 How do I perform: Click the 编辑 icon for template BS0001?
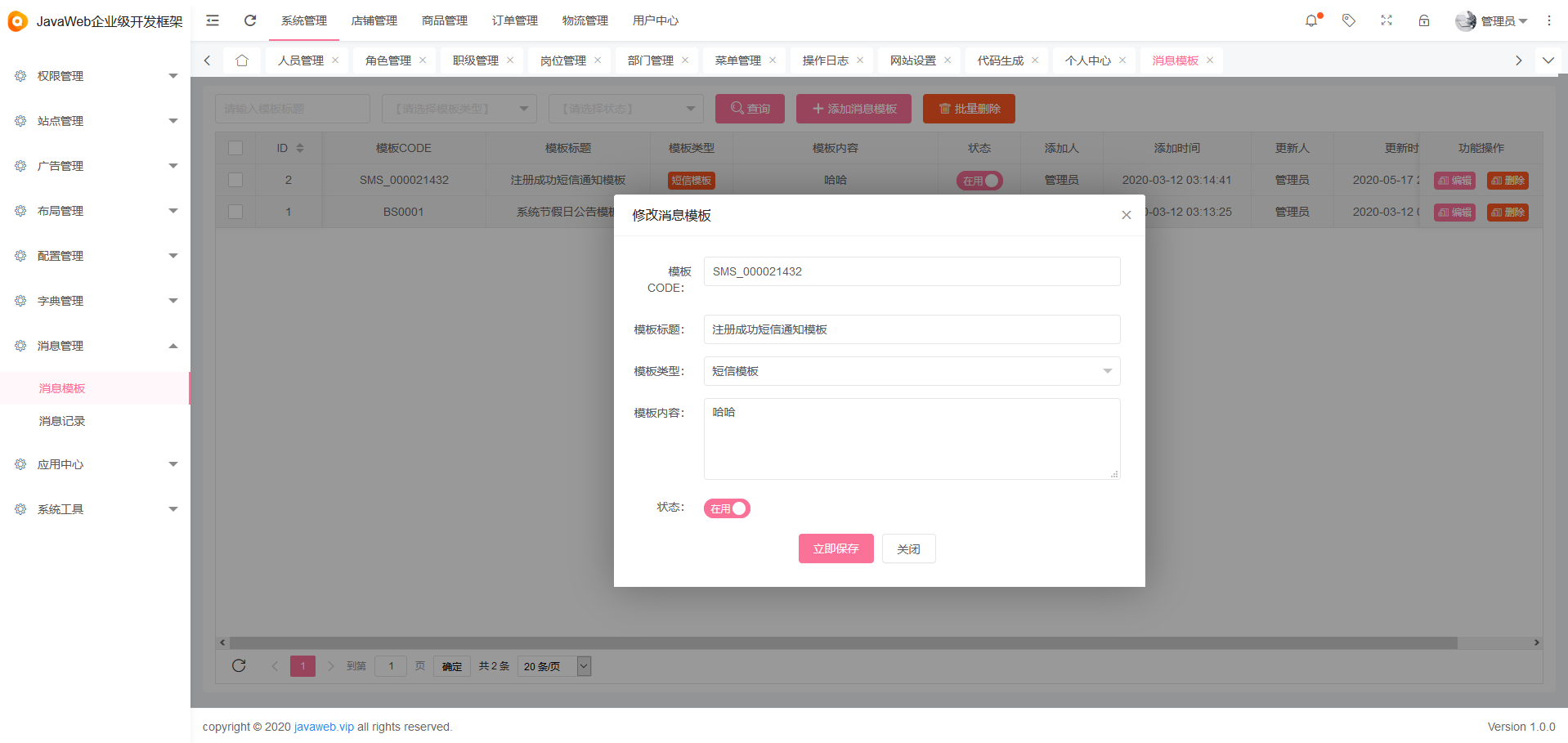point(1454,212)
